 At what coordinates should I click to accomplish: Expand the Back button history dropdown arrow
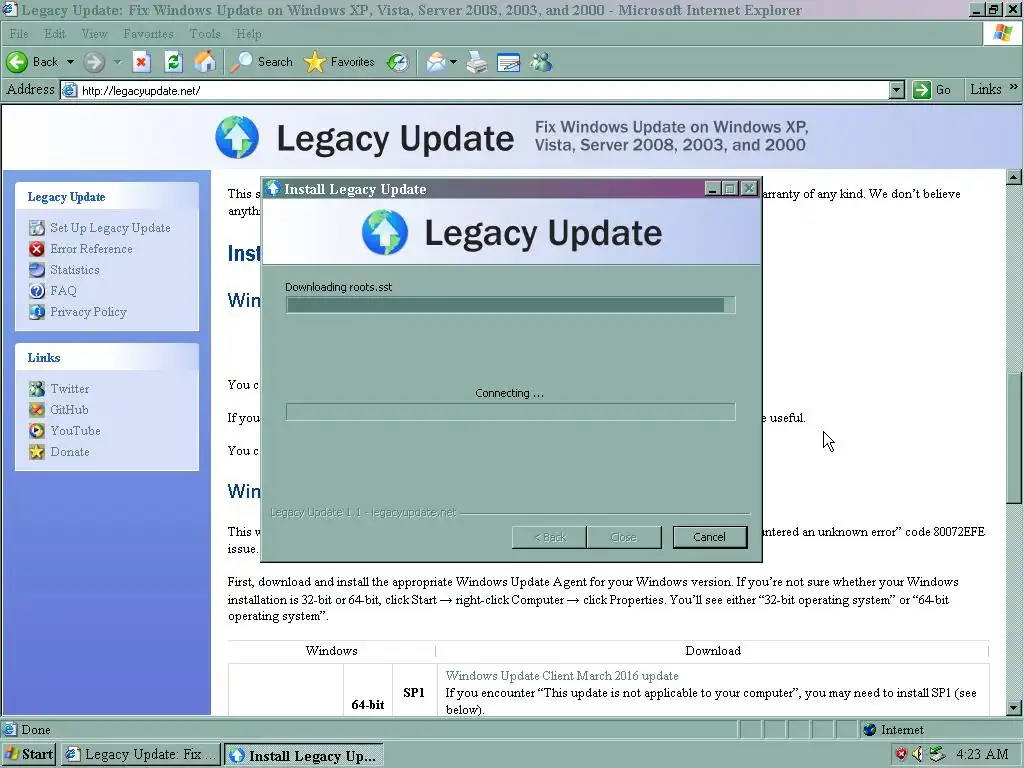pos(70,62)
